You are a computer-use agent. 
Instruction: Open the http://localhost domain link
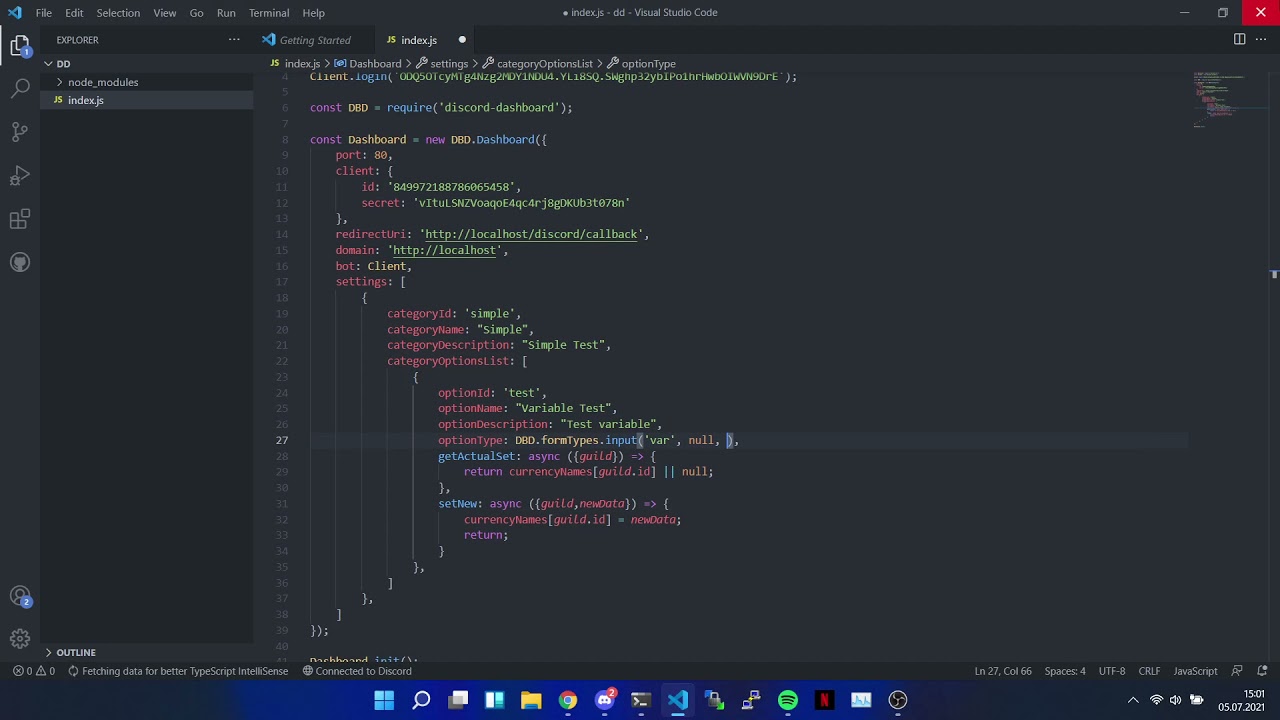[x=445, y=250]
